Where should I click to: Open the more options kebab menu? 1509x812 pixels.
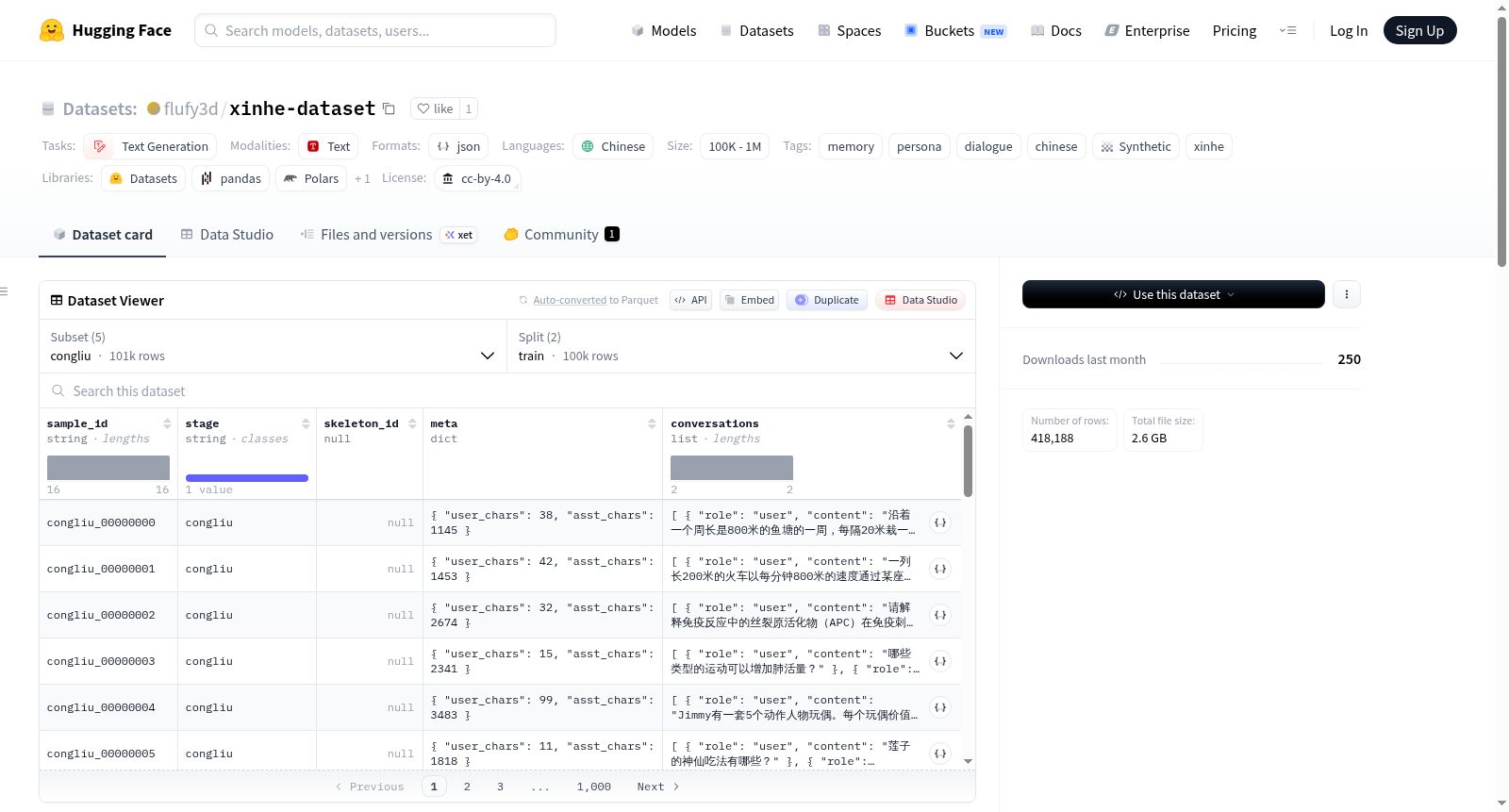(x=1347, y=294)
